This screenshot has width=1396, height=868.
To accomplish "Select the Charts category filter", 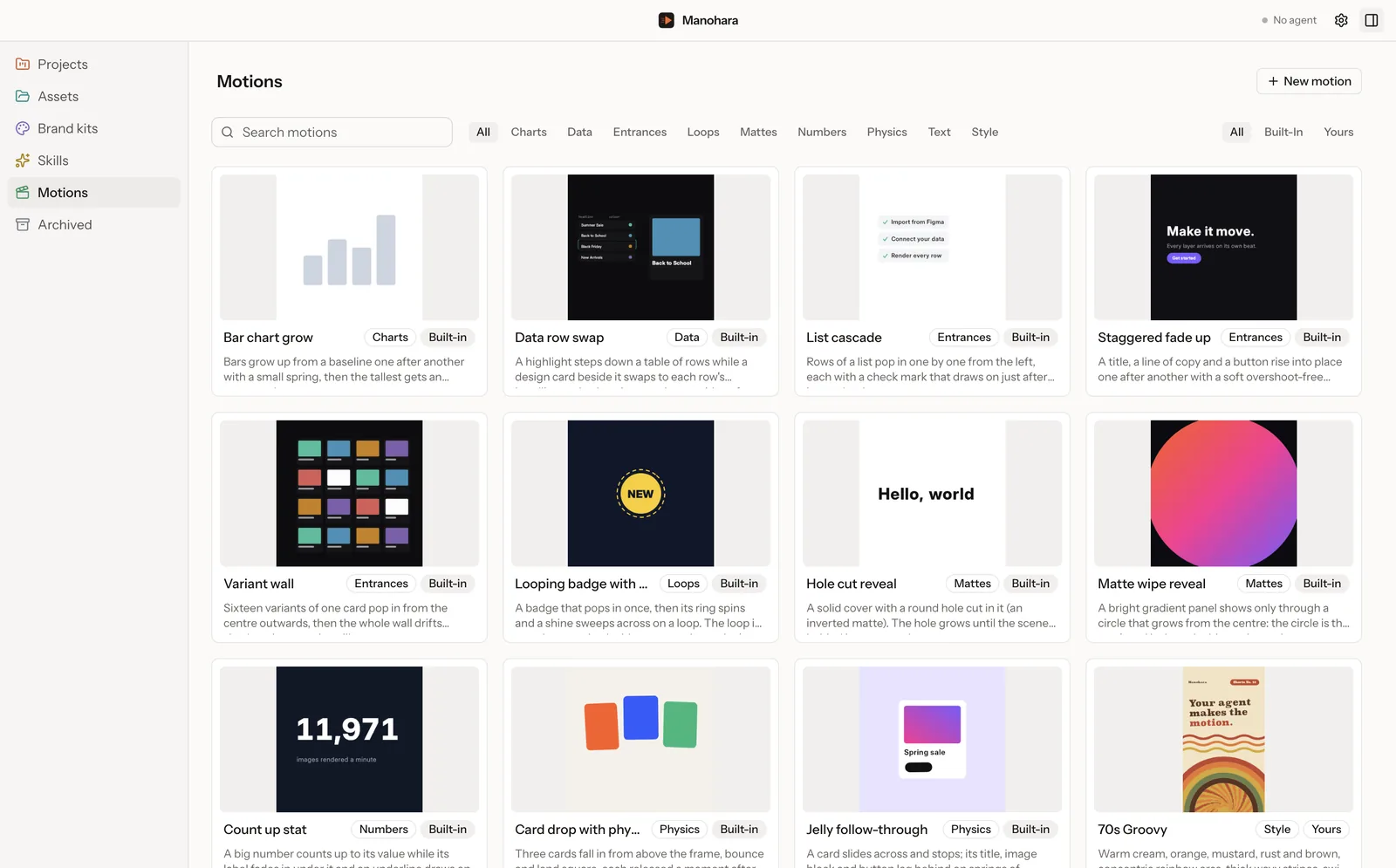I will 529,133.
